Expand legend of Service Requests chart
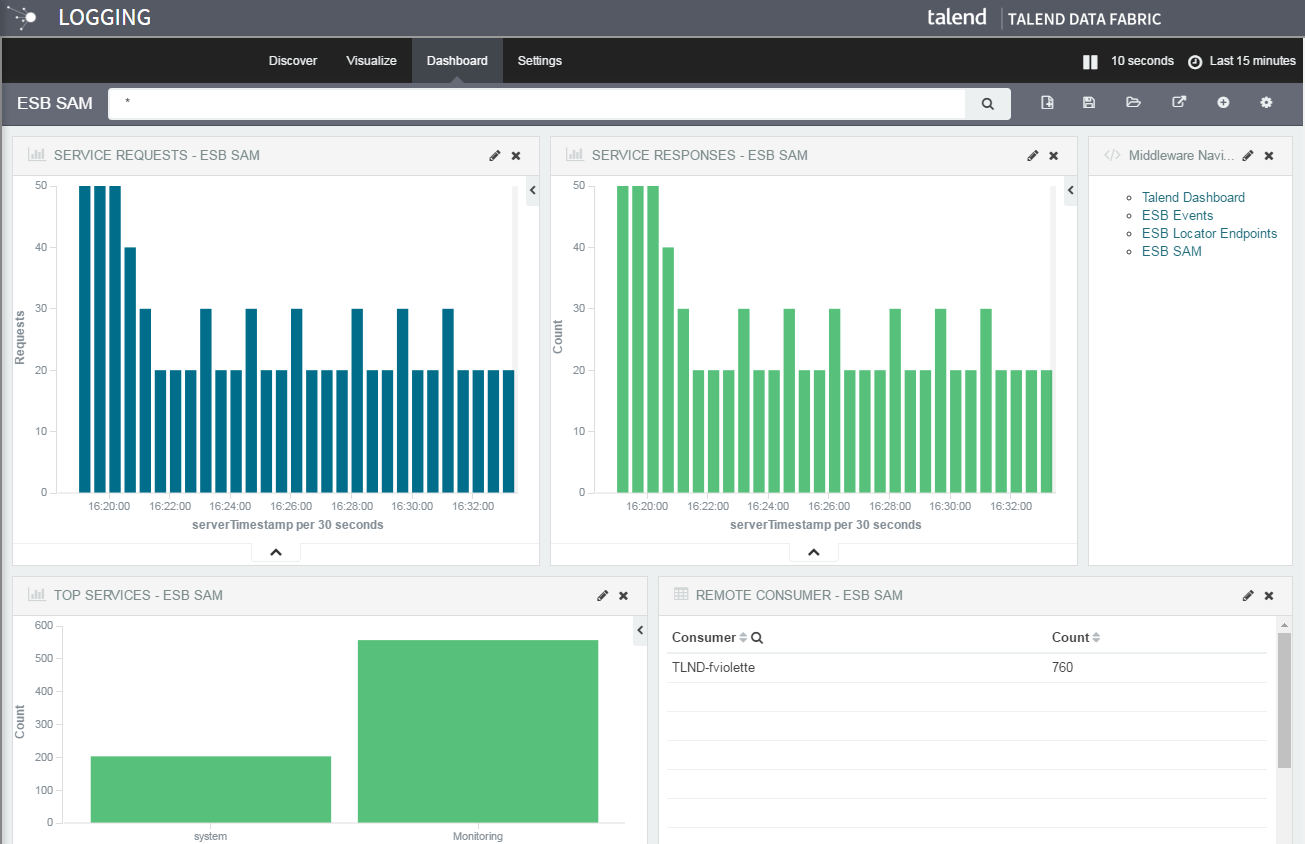The height and width of the screenshot is (844, 1305). (532, 190)
